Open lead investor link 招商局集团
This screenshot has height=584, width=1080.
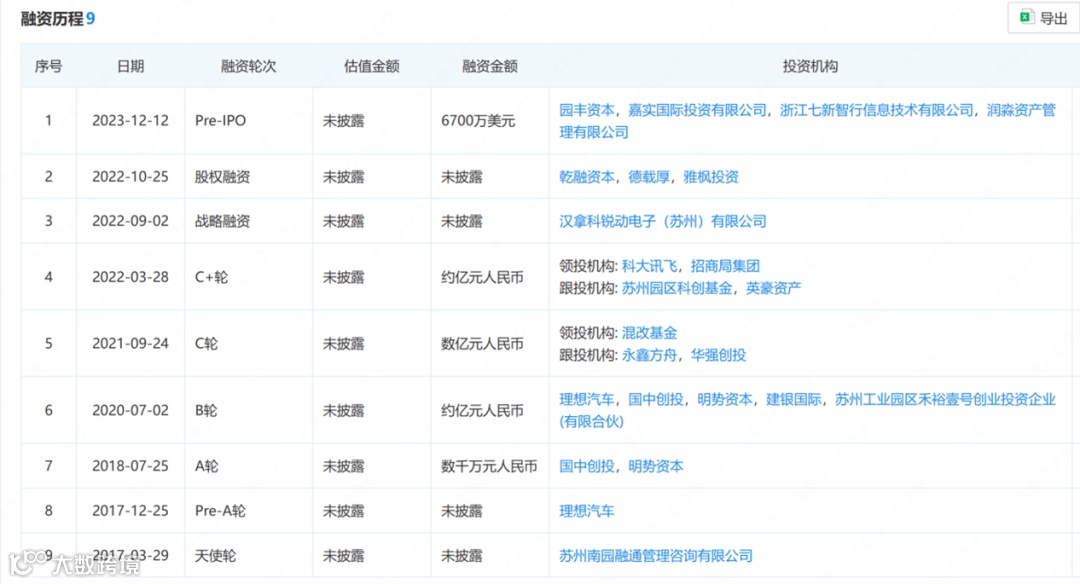(x=725, y=266)
